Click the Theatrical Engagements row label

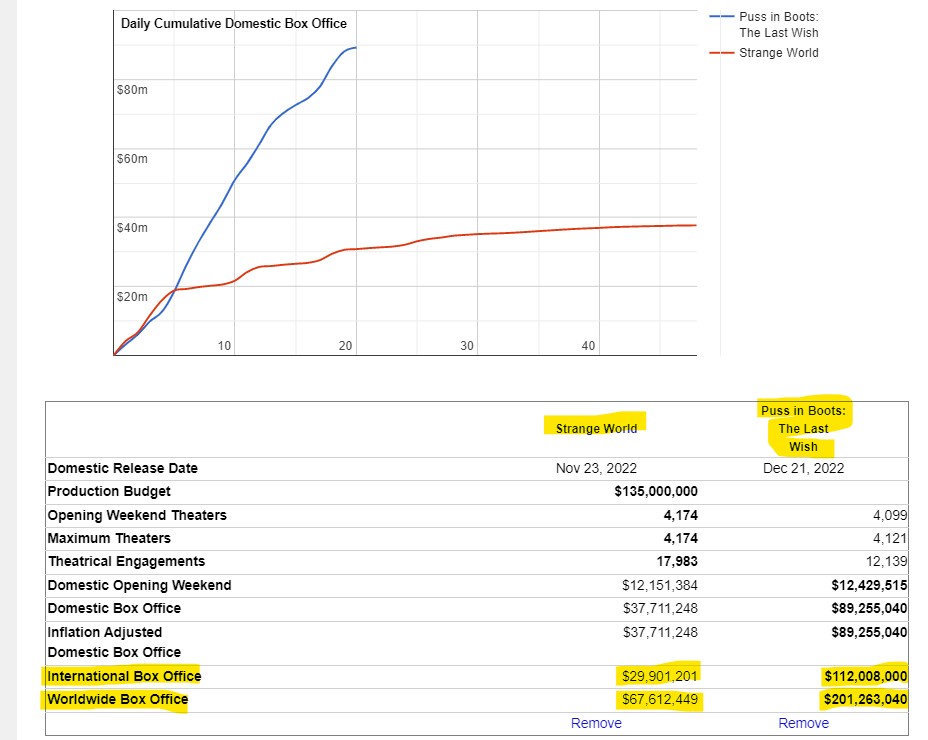click(x=126, y=561)
